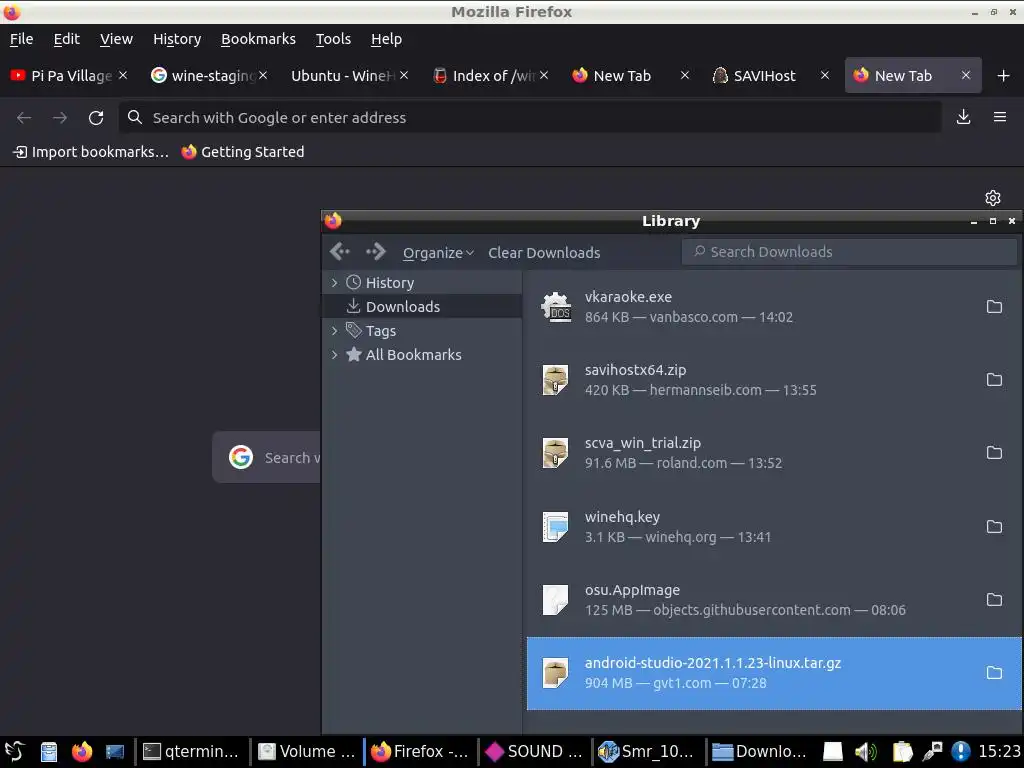Switch to SOUND taskbar window
The height and width of the screenshot is (768, 1024).
tap(534, 752)
